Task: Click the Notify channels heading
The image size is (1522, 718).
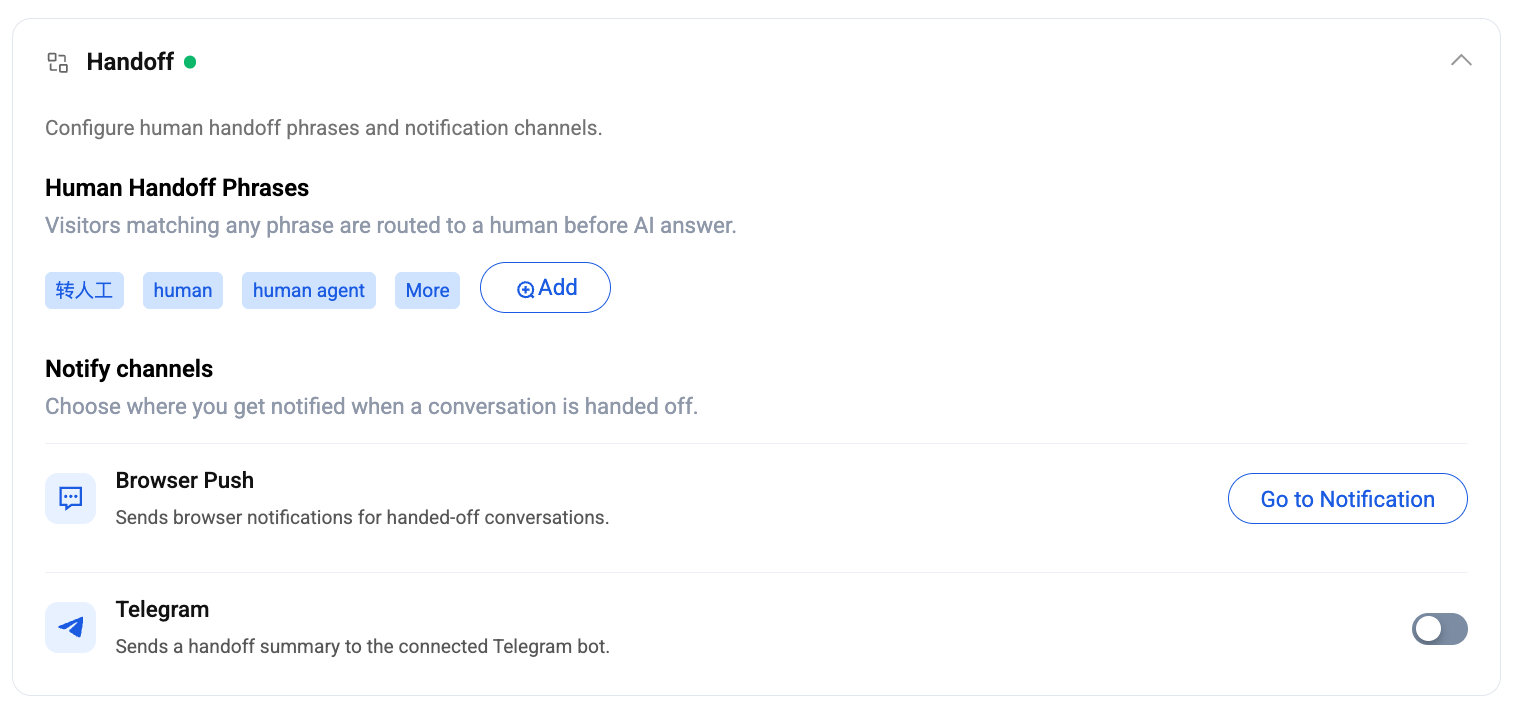Action: click(x=129, y=369)
